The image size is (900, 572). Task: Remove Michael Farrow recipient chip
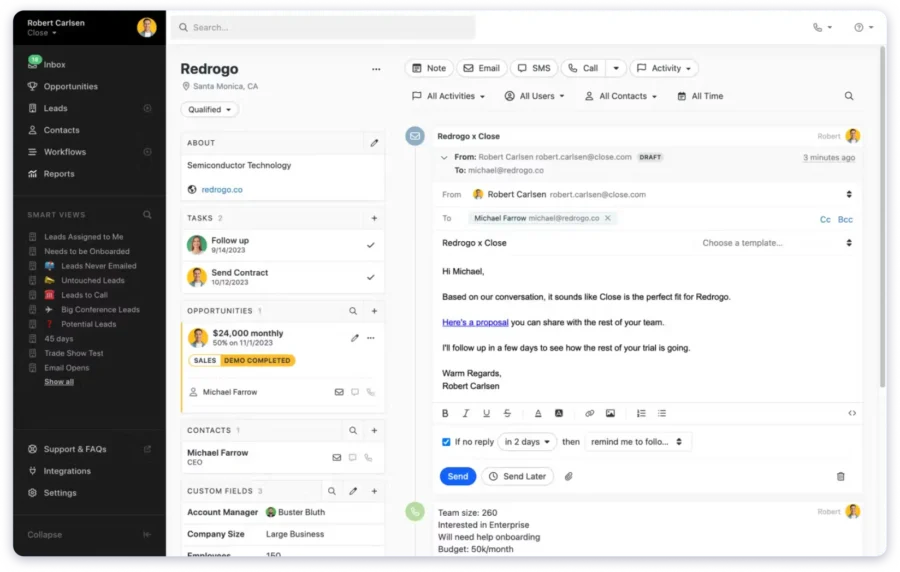(607, 218)
